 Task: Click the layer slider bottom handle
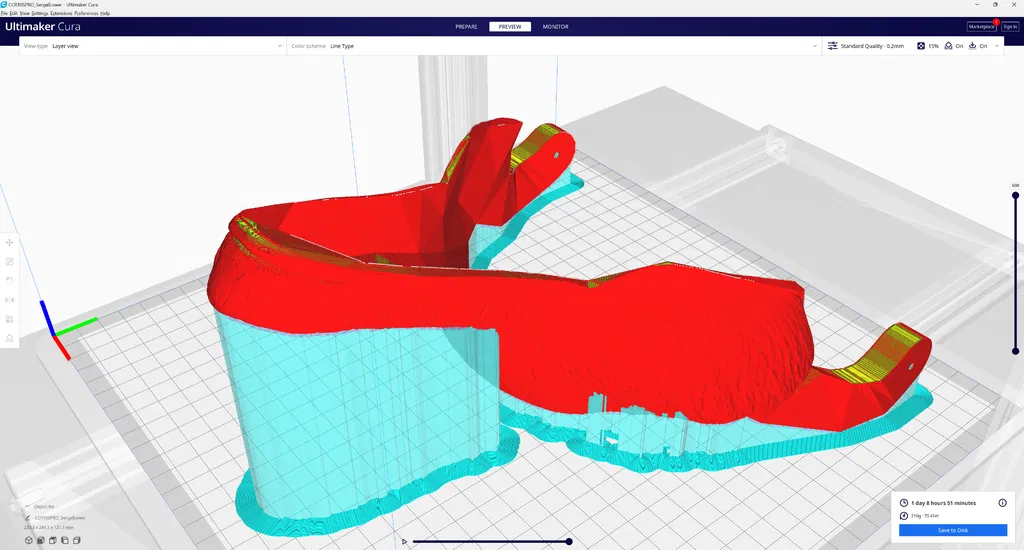tap(1016, 351)
